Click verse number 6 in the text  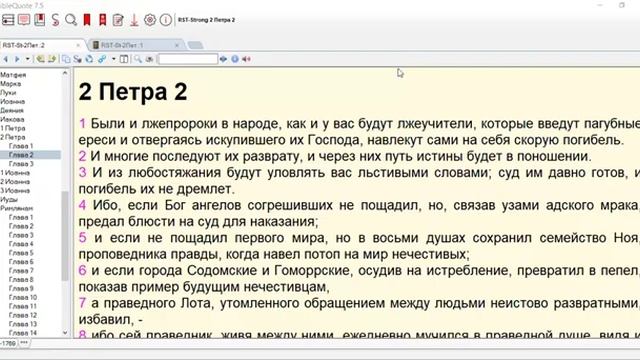pos(82,270)
